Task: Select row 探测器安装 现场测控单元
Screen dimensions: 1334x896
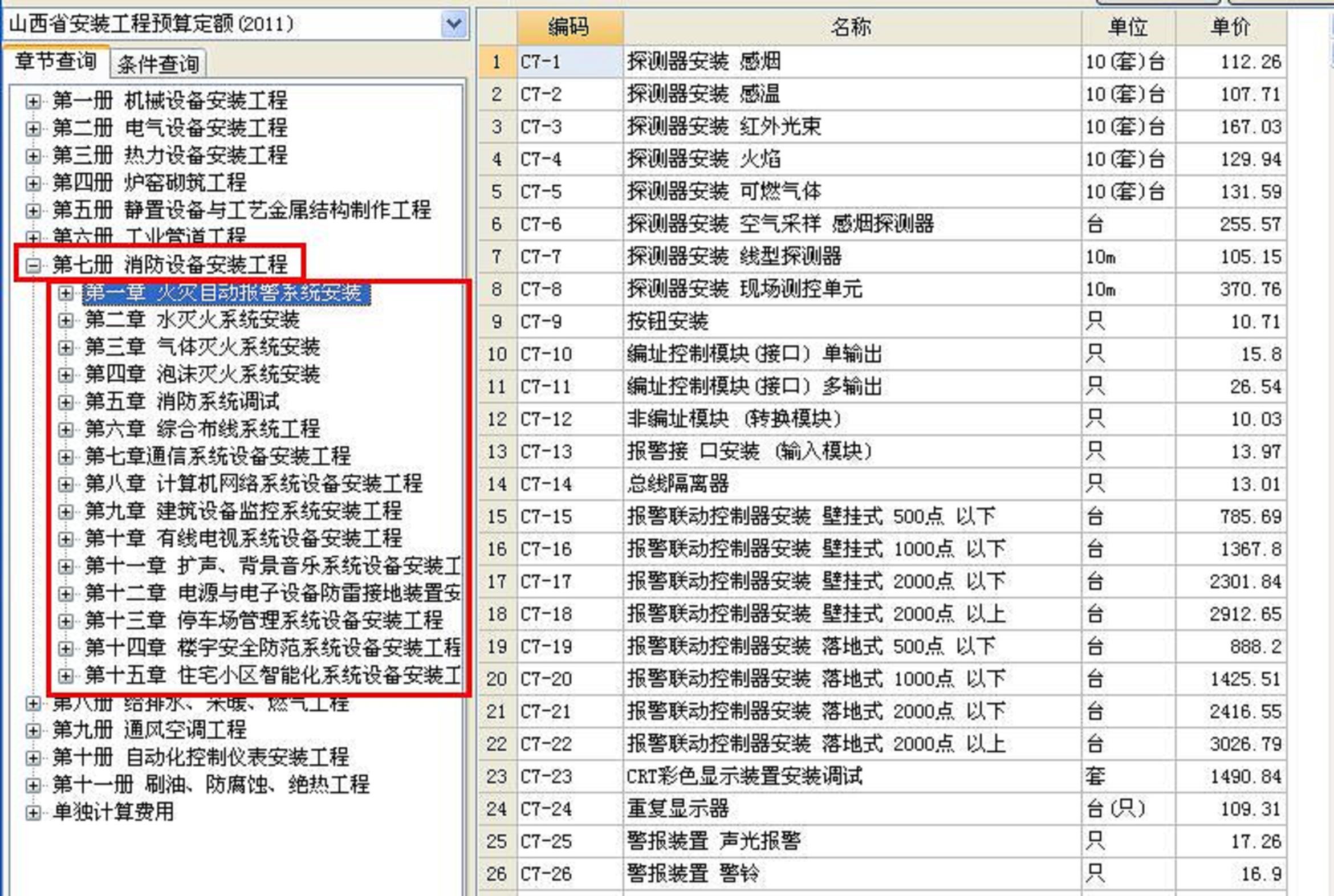Action: (x=882, y=289)
